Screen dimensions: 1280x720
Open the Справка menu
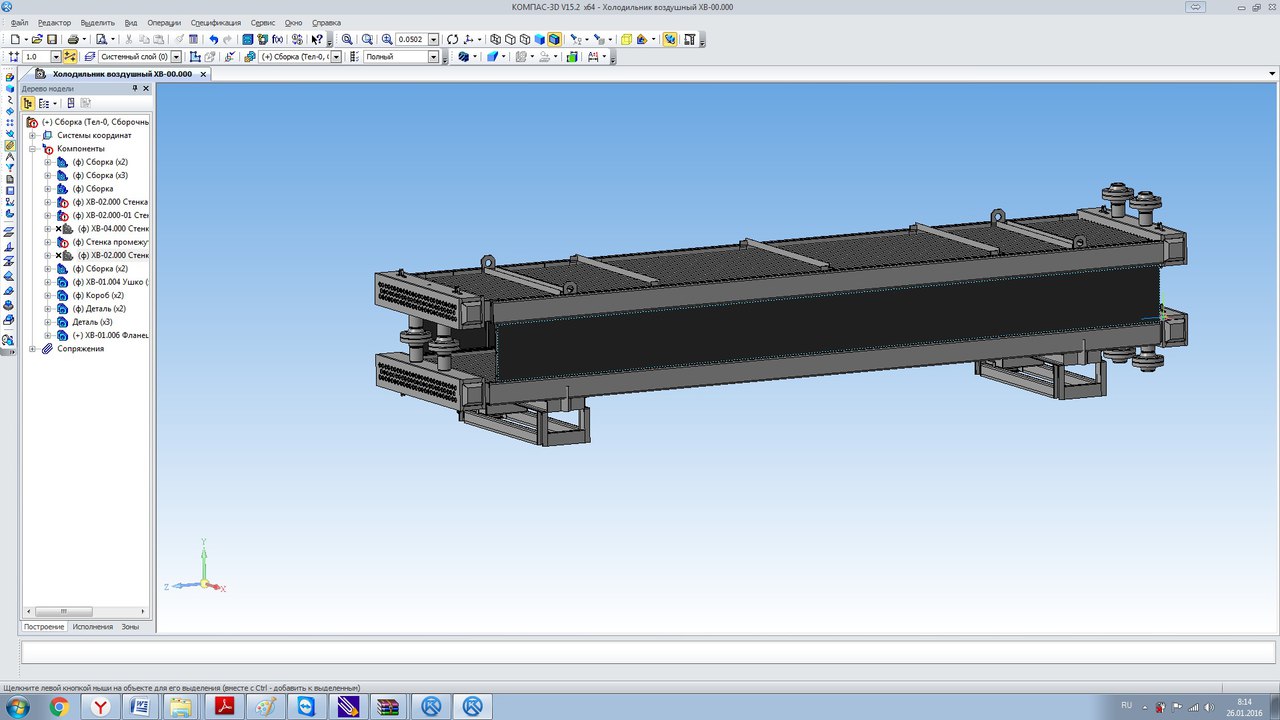[x=326, y=22]
